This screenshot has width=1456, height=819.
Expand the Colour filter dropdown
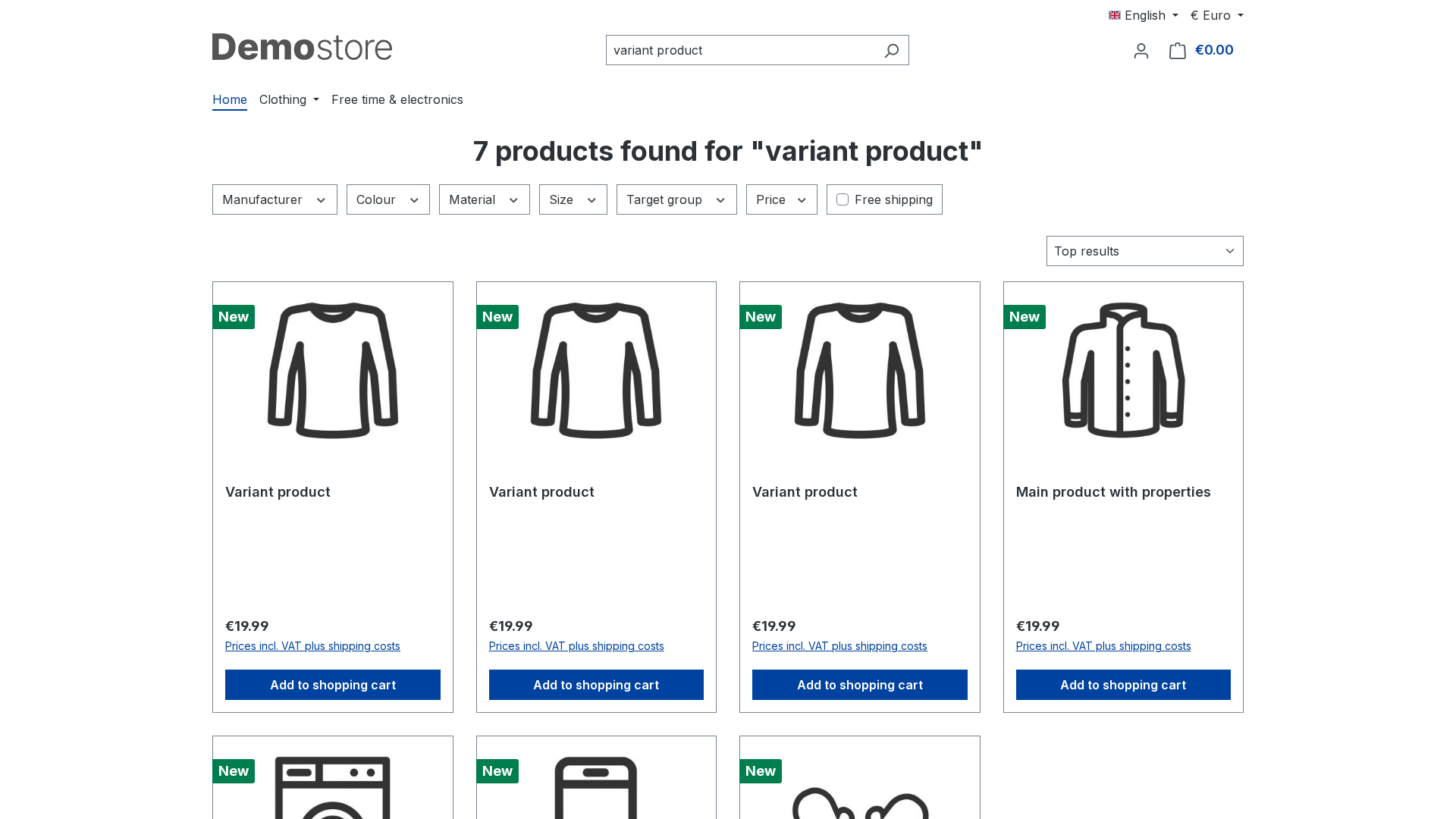388,199
